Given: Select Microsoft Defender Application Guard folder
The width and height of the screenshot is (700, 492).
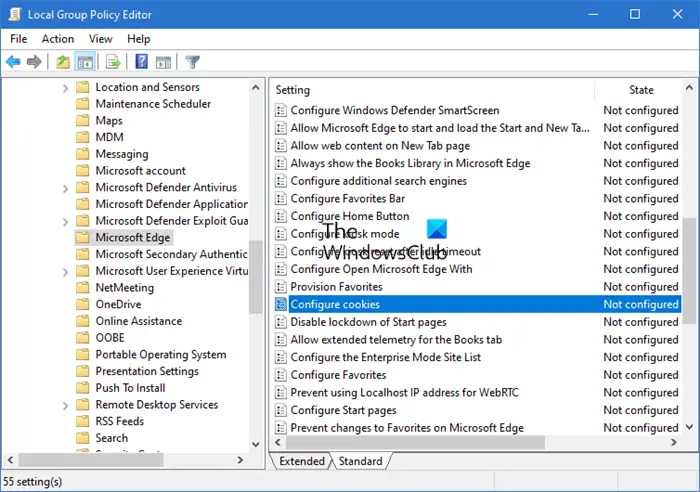Looking at the screenshot, I should (171, 204).
